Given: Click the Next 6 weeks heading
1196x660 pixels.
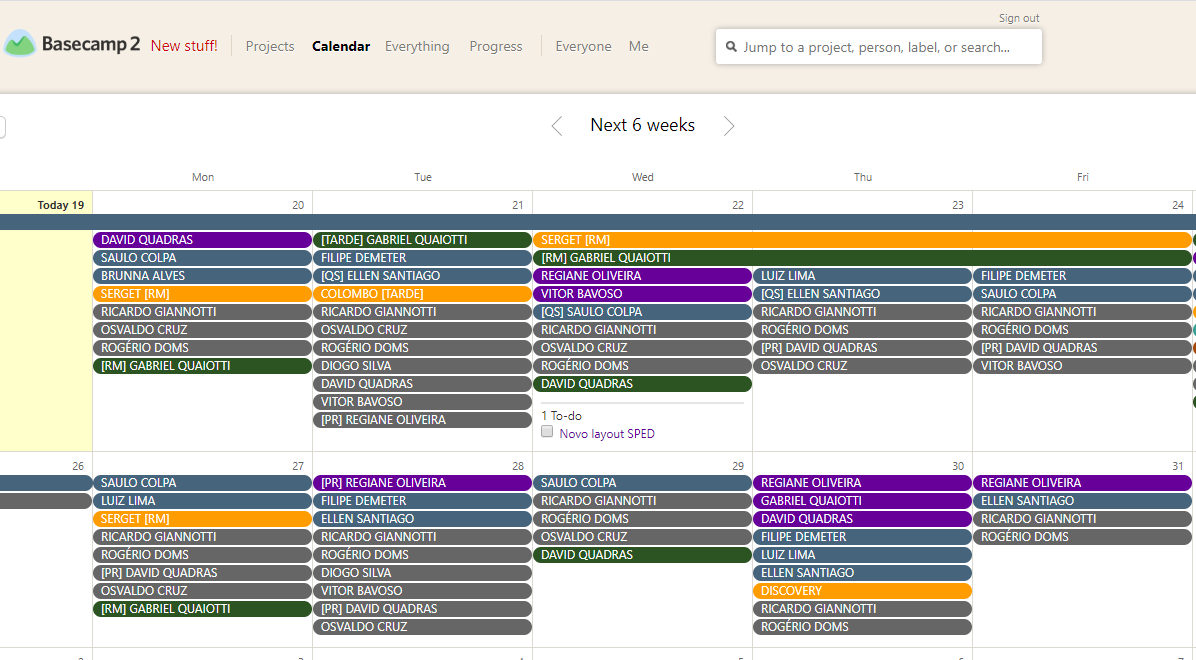Looking at the screenshot, I should pos(642,125).
